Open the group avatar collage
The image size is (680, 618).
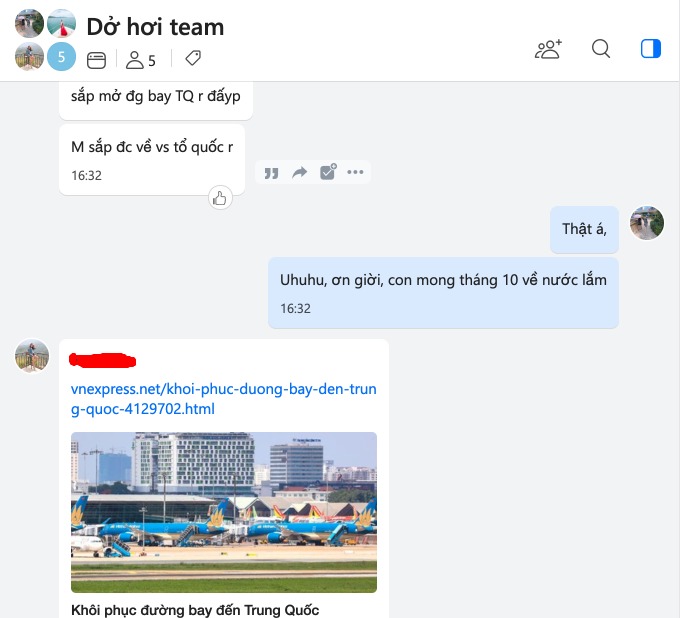click(x=46, y=40)
